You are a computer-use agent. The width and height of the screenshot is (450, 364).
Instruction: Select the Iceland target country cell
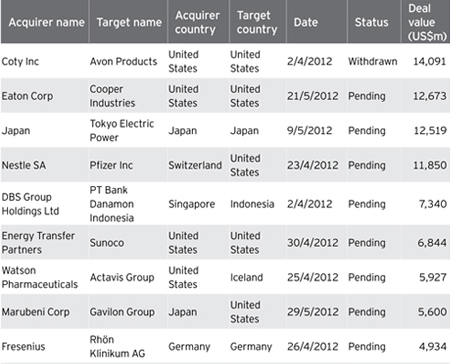pos(246,277)
